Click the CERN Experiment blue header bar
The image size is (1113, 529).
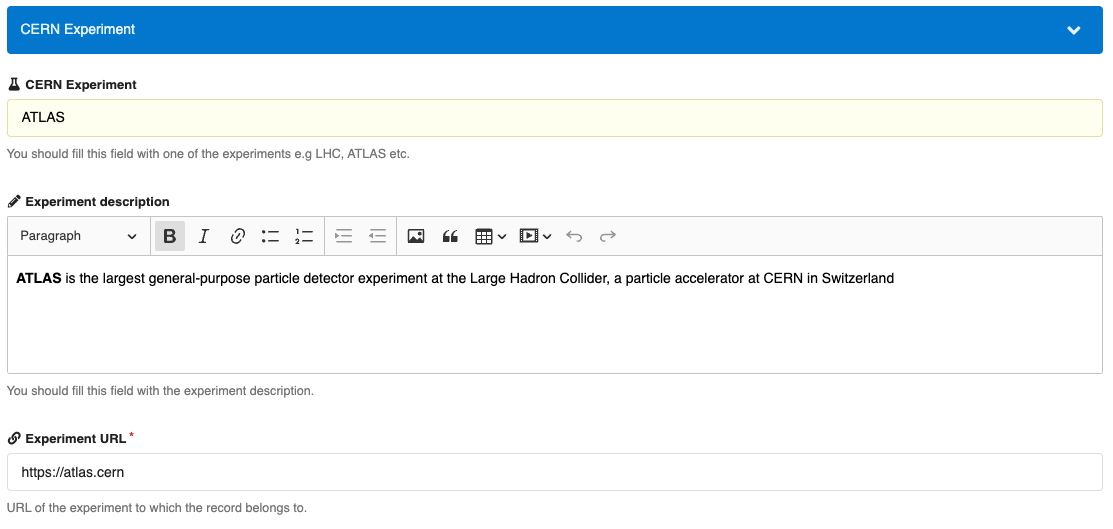tap(554, 30)
